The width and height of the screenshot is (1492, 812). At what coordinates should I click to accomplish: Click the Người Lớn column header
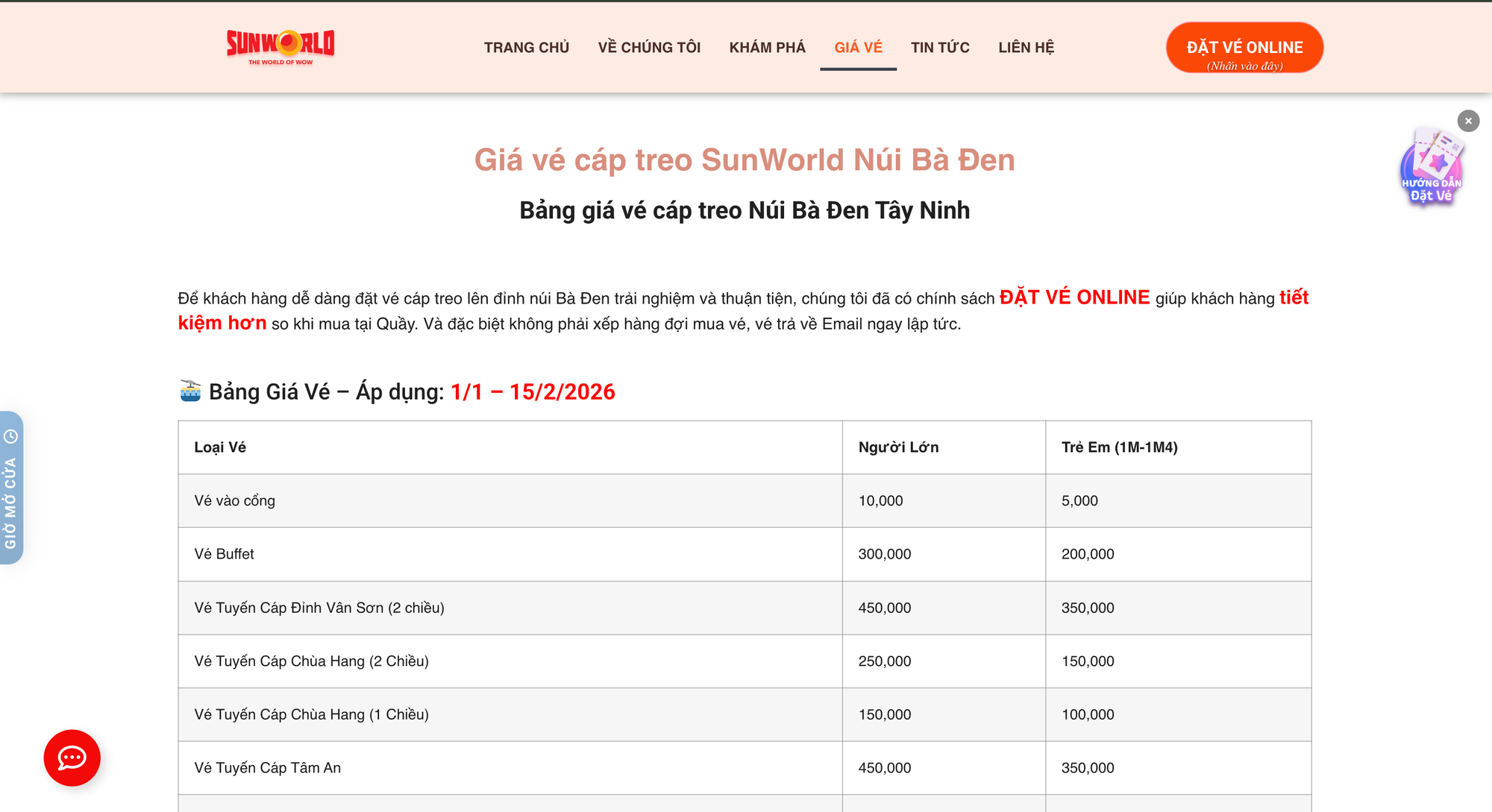[897, 447]
